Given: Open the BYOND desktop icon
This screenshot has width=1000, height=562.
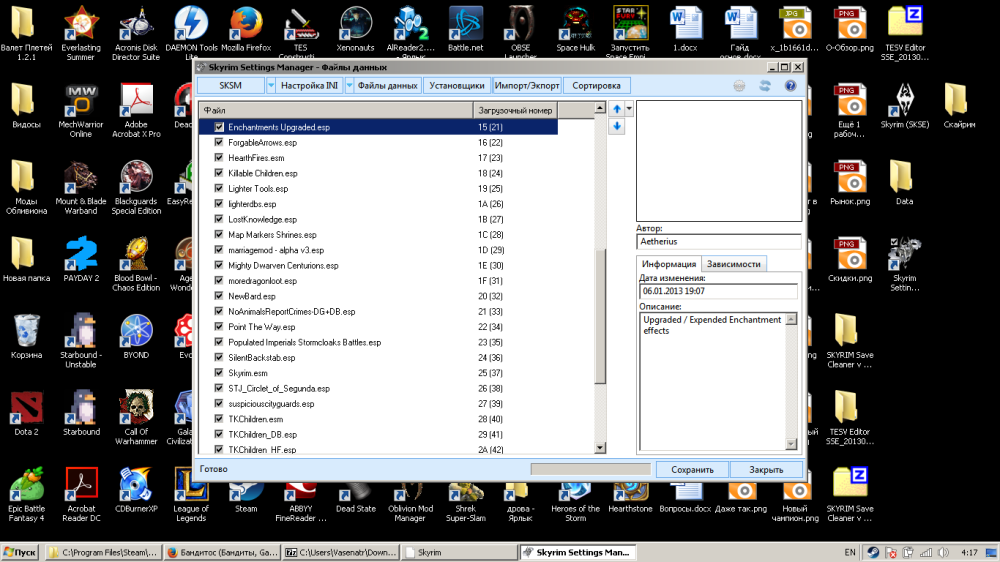Looking at the screenshot, I should click(136, 337).
